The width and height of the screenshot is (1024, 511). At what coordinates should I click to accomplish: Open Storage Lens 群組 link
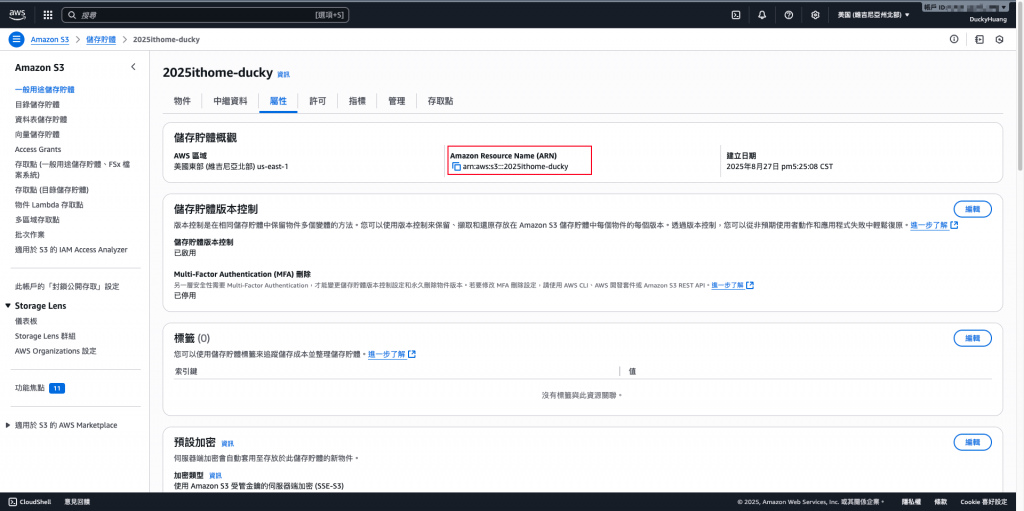(x=45, y=336)
